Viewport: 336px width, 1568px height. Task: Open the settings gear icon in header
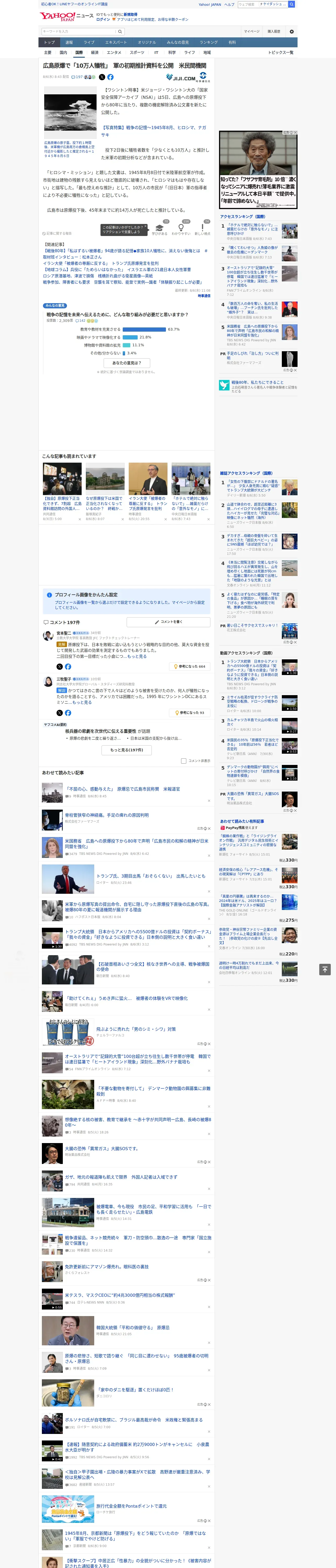[x=292, y=32]
